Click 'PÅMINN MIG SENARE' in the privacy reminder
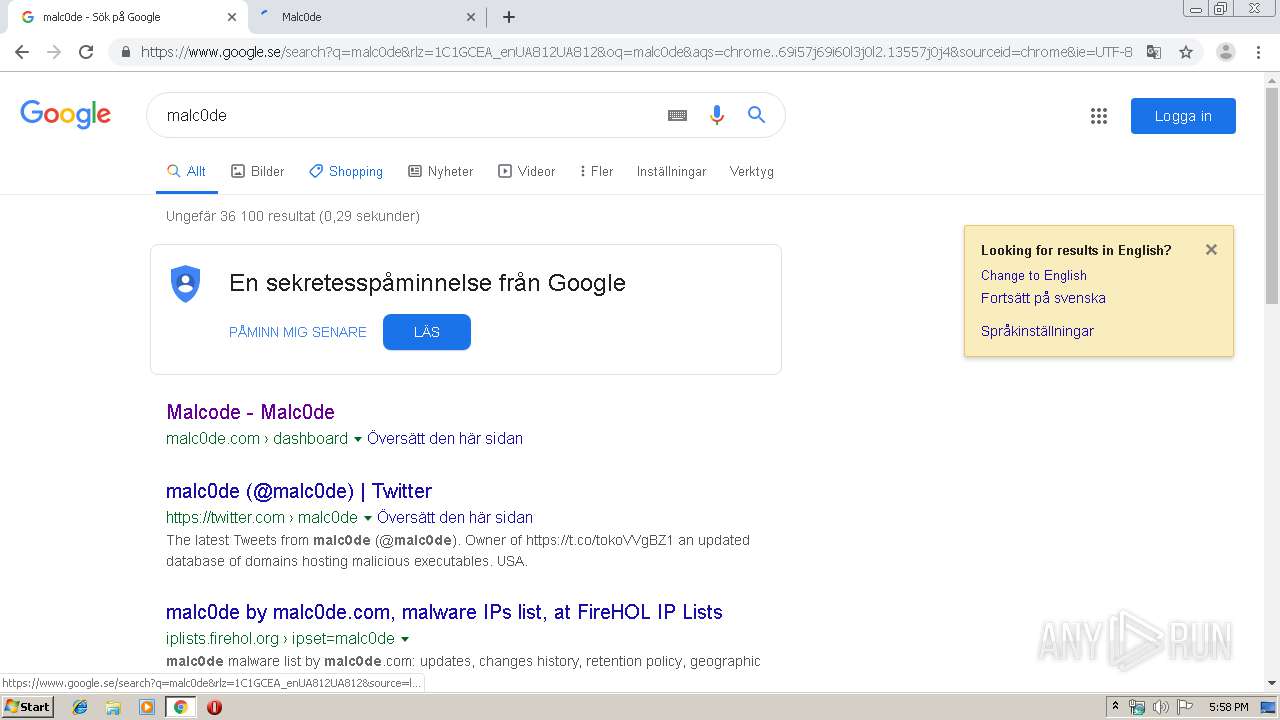This screenshot has height=720, width=1280. pyautogui.click(x=298, y=332)
